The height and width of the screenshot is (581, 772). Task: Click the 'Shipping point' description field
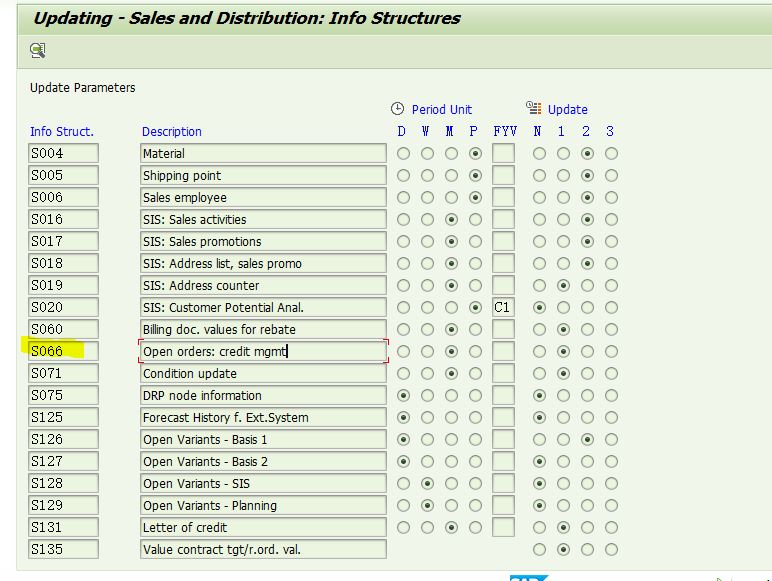(x=263, y=176)
